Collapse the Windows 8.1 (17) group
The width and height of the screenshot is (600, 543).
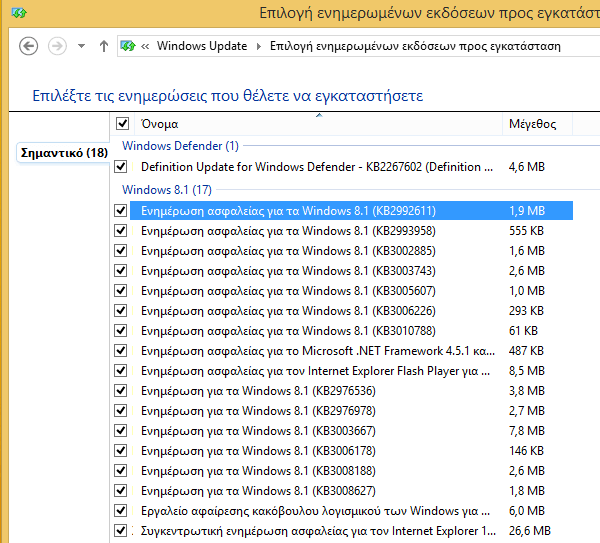pyautogui.click(x=167, y=190)
